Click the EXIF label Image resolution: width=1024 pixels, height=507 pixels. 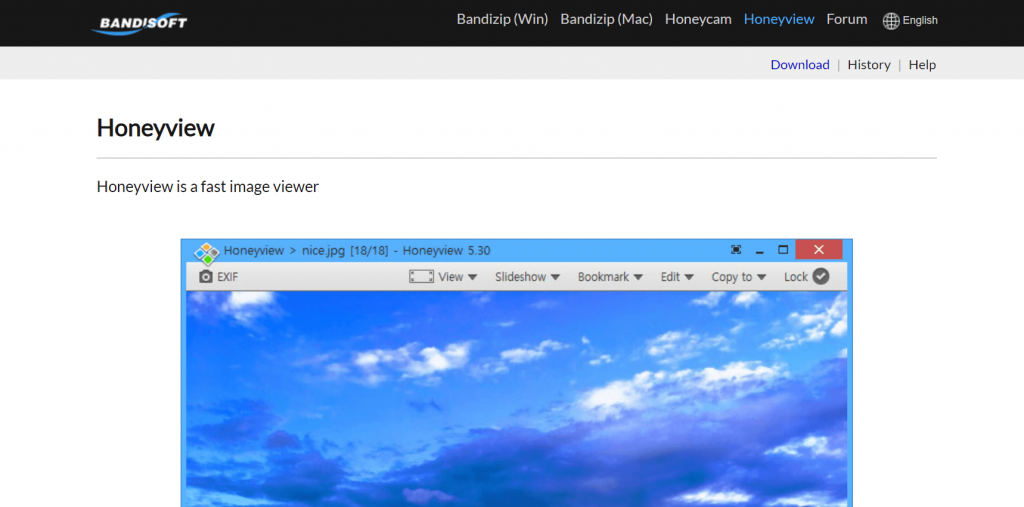click(x=228, y=277)
